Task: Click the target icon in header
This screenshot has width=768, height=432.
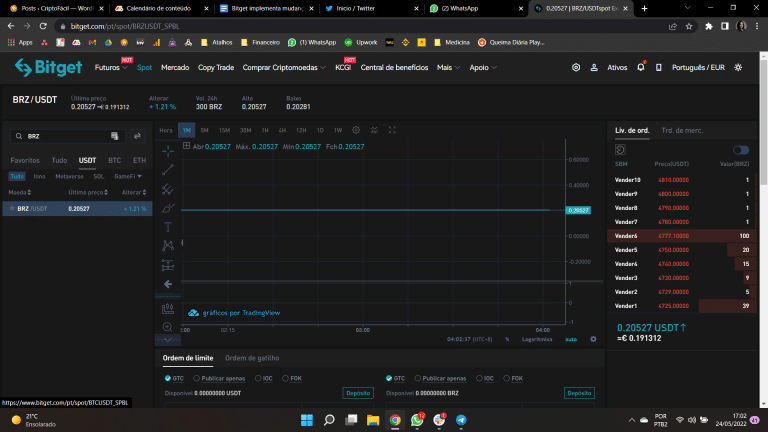Action: coord(576,68)
